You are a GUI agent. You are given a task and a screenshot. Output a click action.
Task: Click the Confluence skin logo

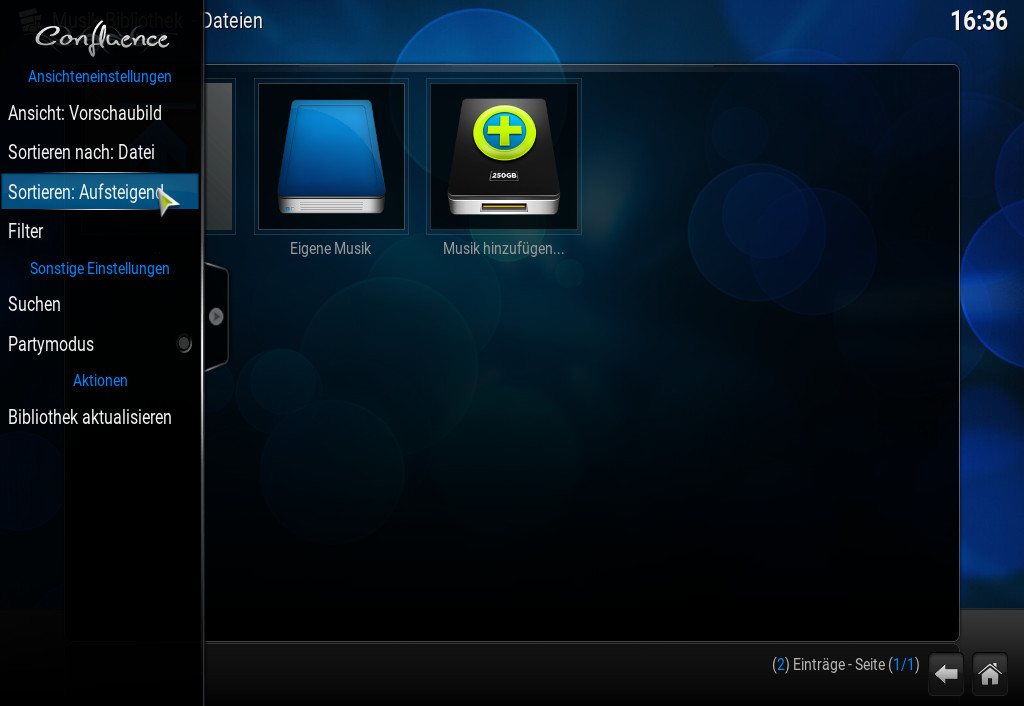point(102,37)
